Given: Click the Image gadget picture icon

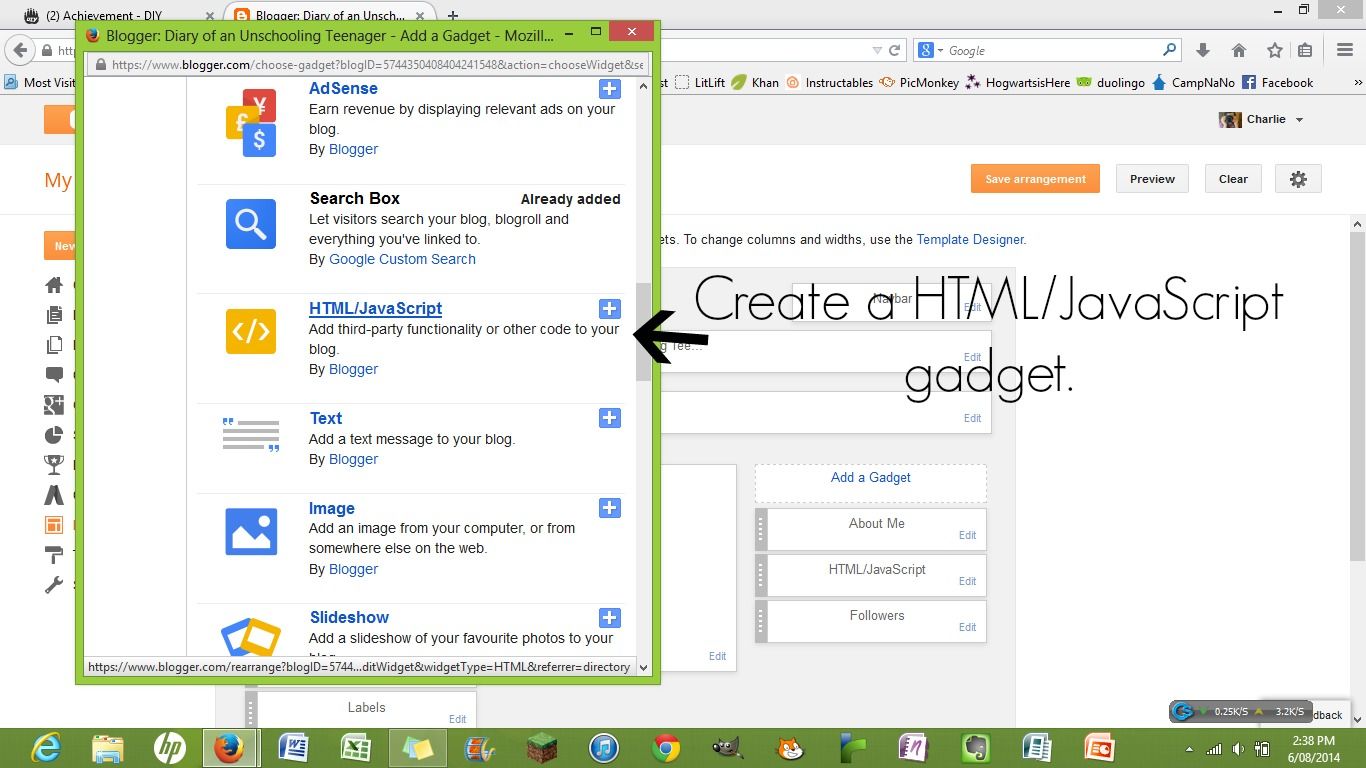Looking at the screenshot, I should pos(250,532).
